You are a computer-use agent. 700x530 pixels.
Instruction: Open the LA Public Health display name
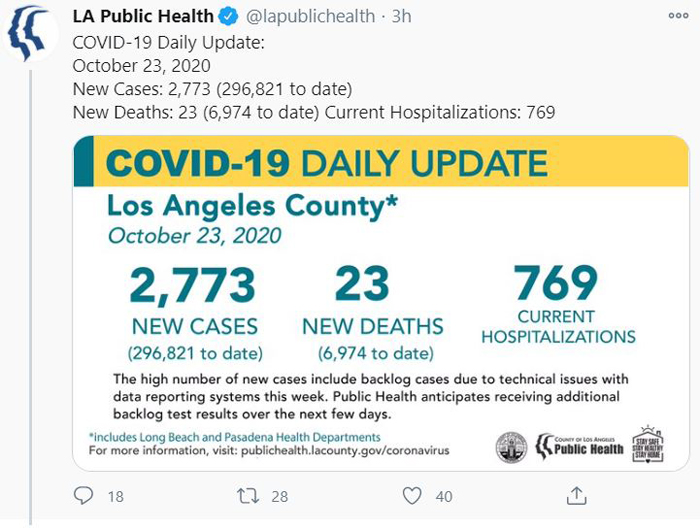coord(143,17)
